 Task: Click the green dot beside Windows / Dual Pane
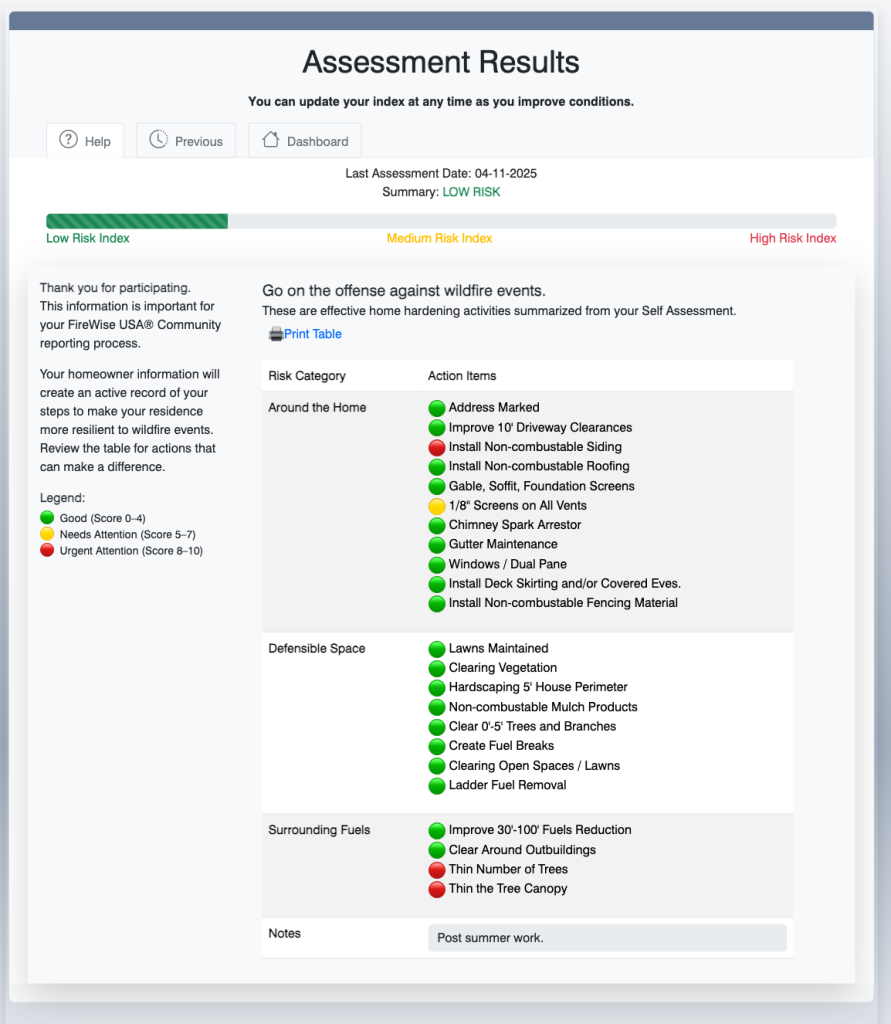[x=437, y=565]
